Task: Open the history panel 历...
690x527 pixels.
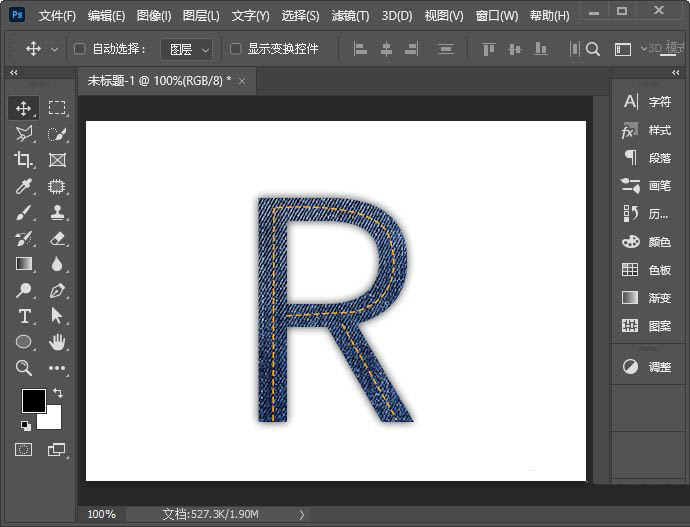Action: (x=646, y=213)
